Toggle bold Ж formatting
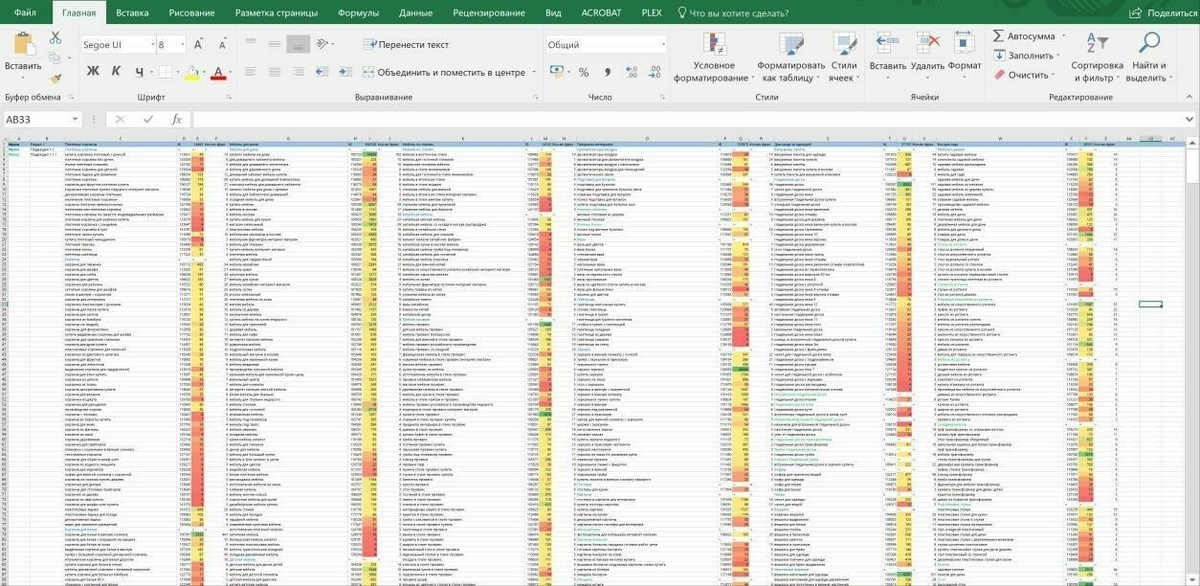This screenshot has height=586, width=1200. (93, 72)
